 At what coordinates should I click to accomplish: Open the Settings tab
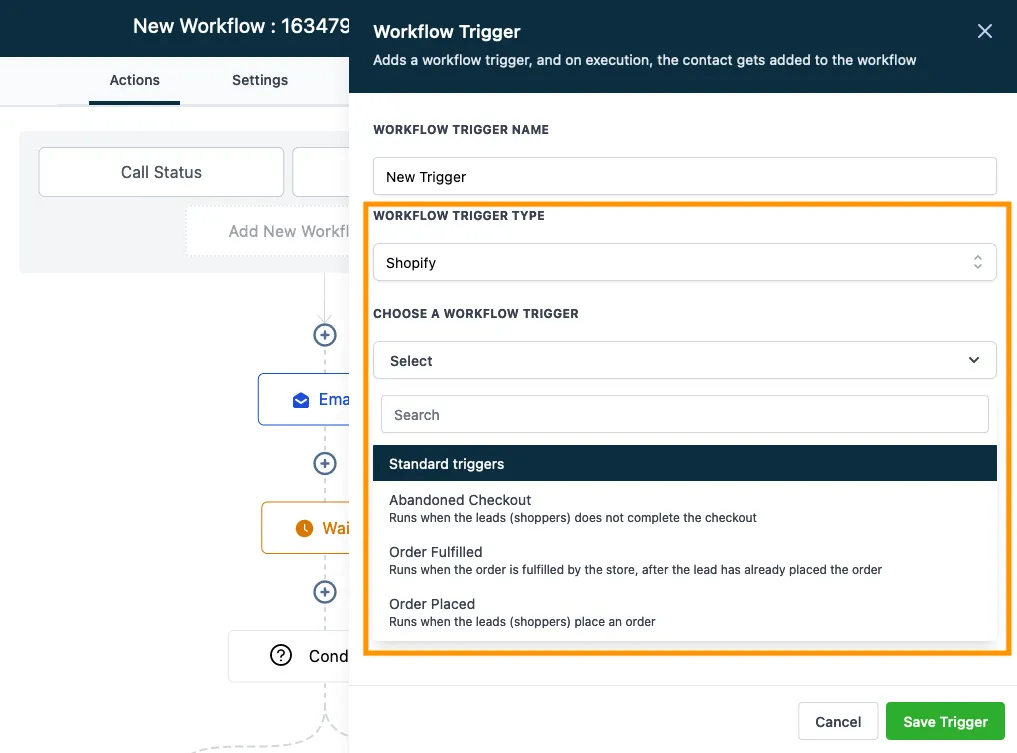[260, 80]
